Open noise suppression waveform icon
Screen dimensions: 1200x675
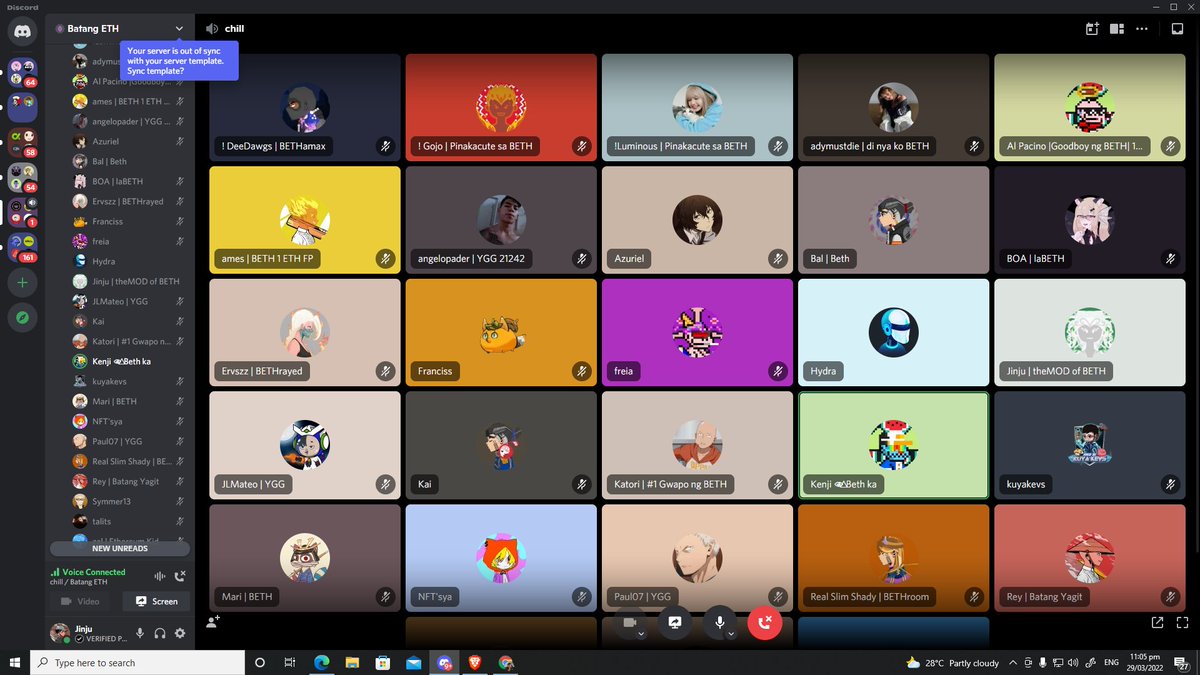[x=159, y=576]
